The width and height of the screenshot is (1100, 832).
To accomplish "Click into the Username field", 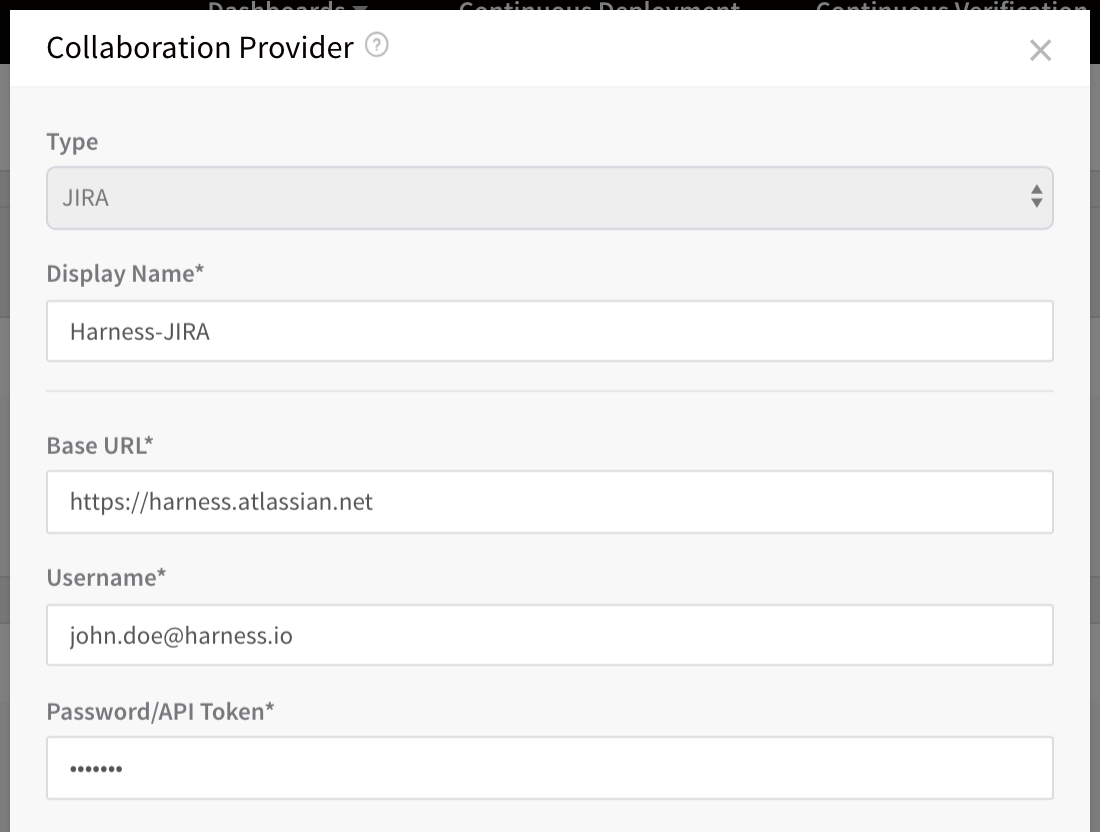I will tap(549, 635).
